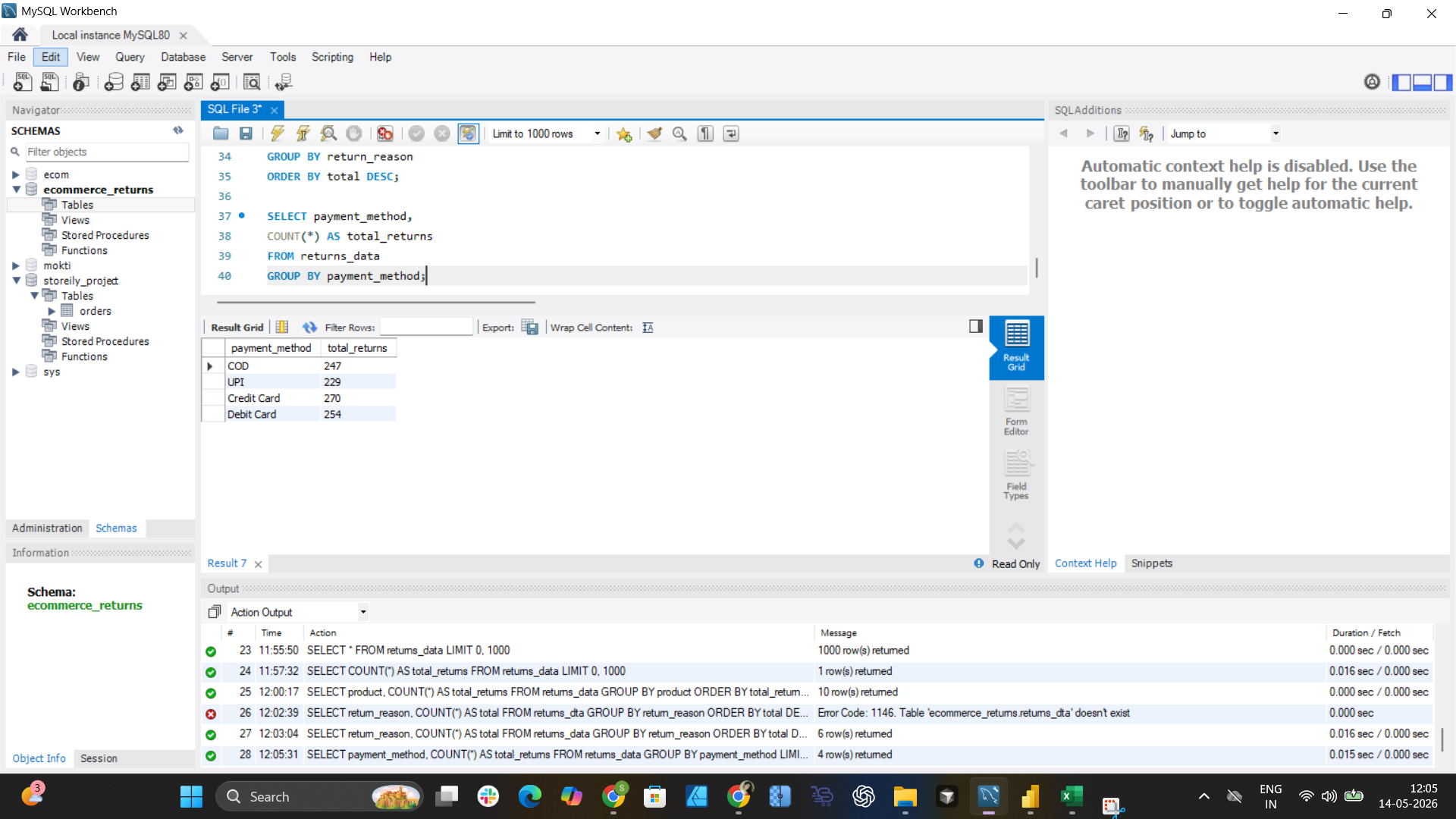The image size is (1456, 819).
Task: Click the Windows Start button
Action: click(191, 796)
